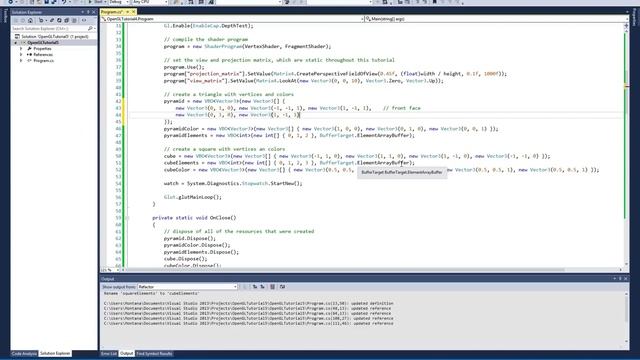
Task: Select the Properties item in the tree
Action: click(42, 49)
